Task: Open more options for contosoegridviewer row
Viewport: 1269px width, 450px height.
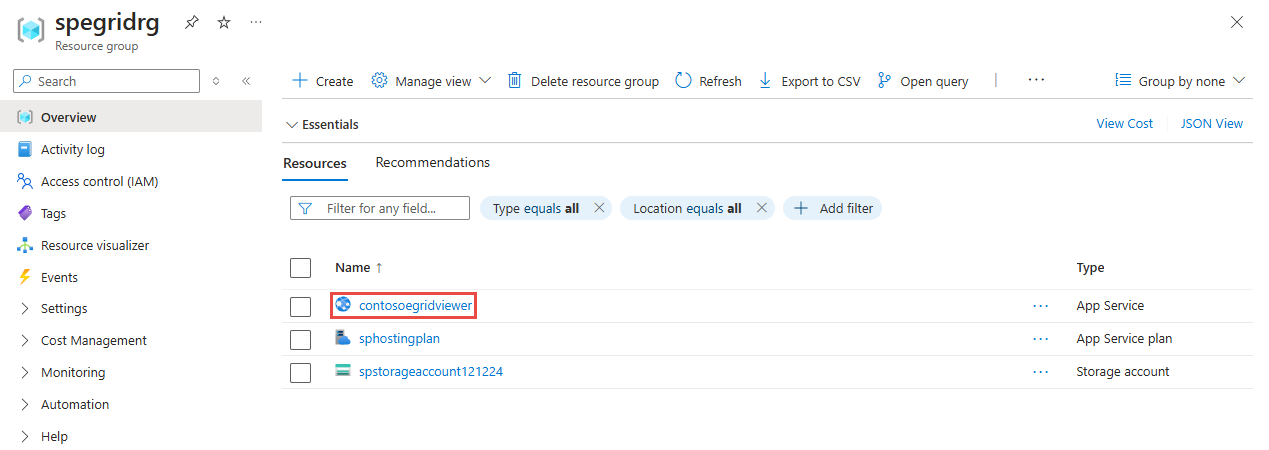Action: tap(1040, 306)
